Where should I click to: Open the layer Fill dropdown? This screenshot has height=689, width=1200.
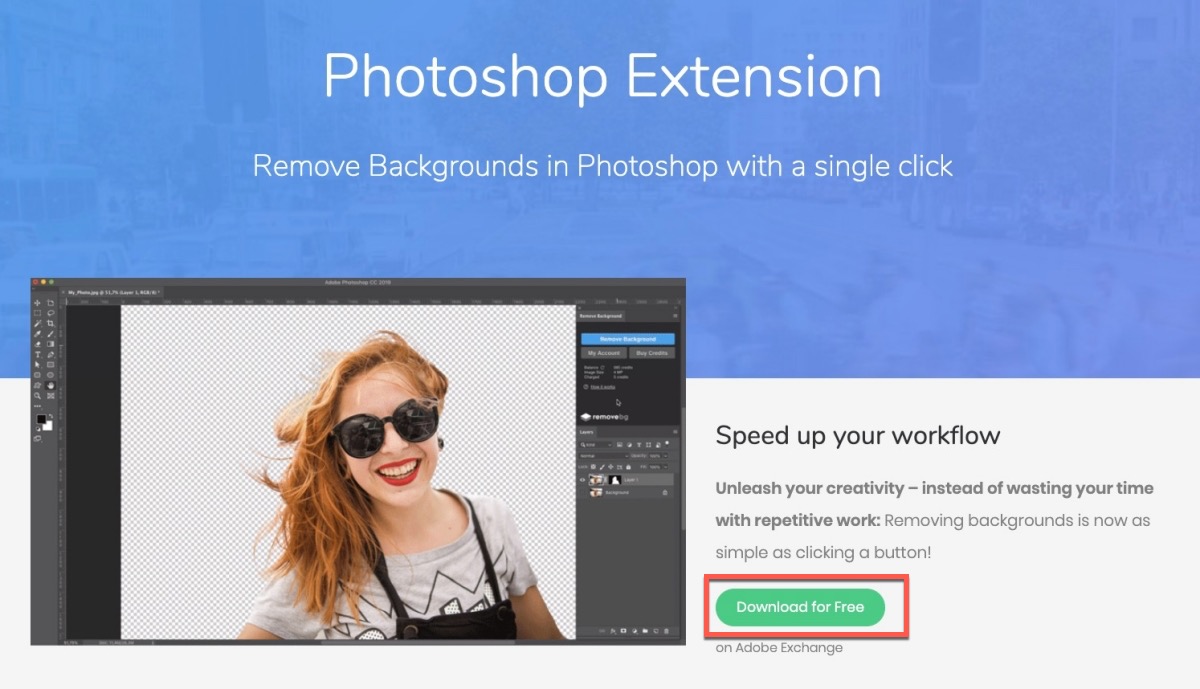tap(665, 467)
